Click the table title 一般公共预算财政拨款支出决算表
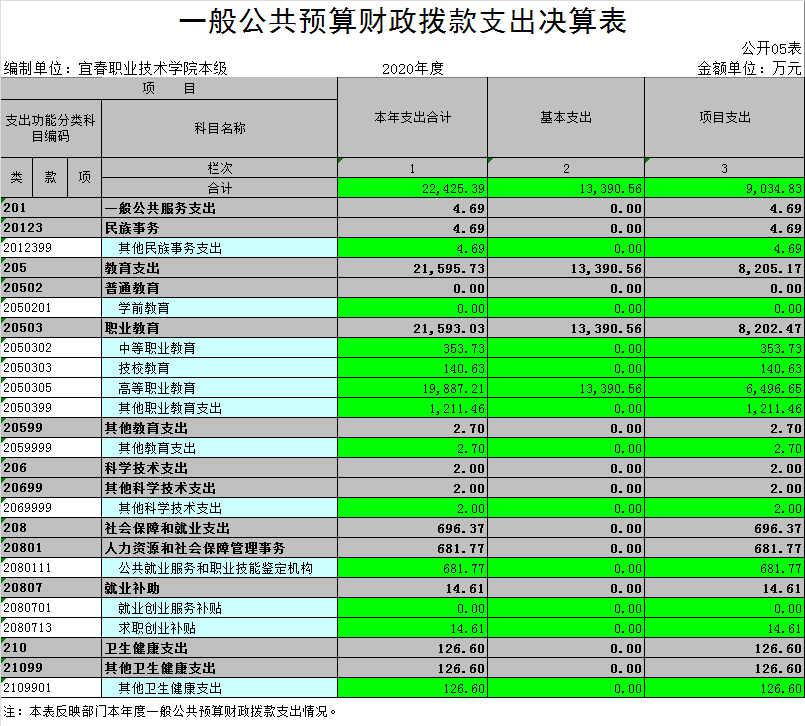The width and height of the screenshot is (805, 726). pos(402,22)
